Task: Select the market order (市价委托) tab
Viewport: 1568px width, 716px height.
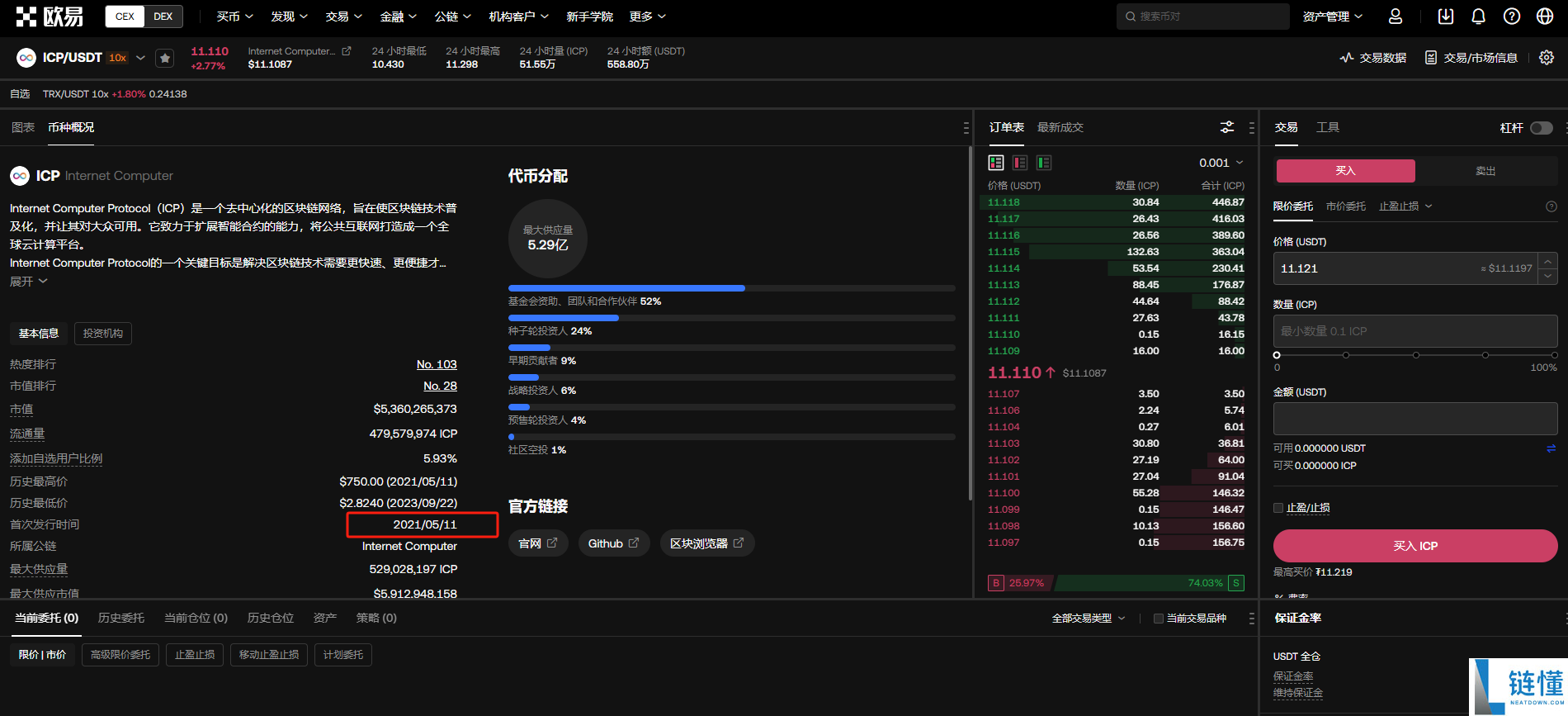Action: (x=1346, y=206)
